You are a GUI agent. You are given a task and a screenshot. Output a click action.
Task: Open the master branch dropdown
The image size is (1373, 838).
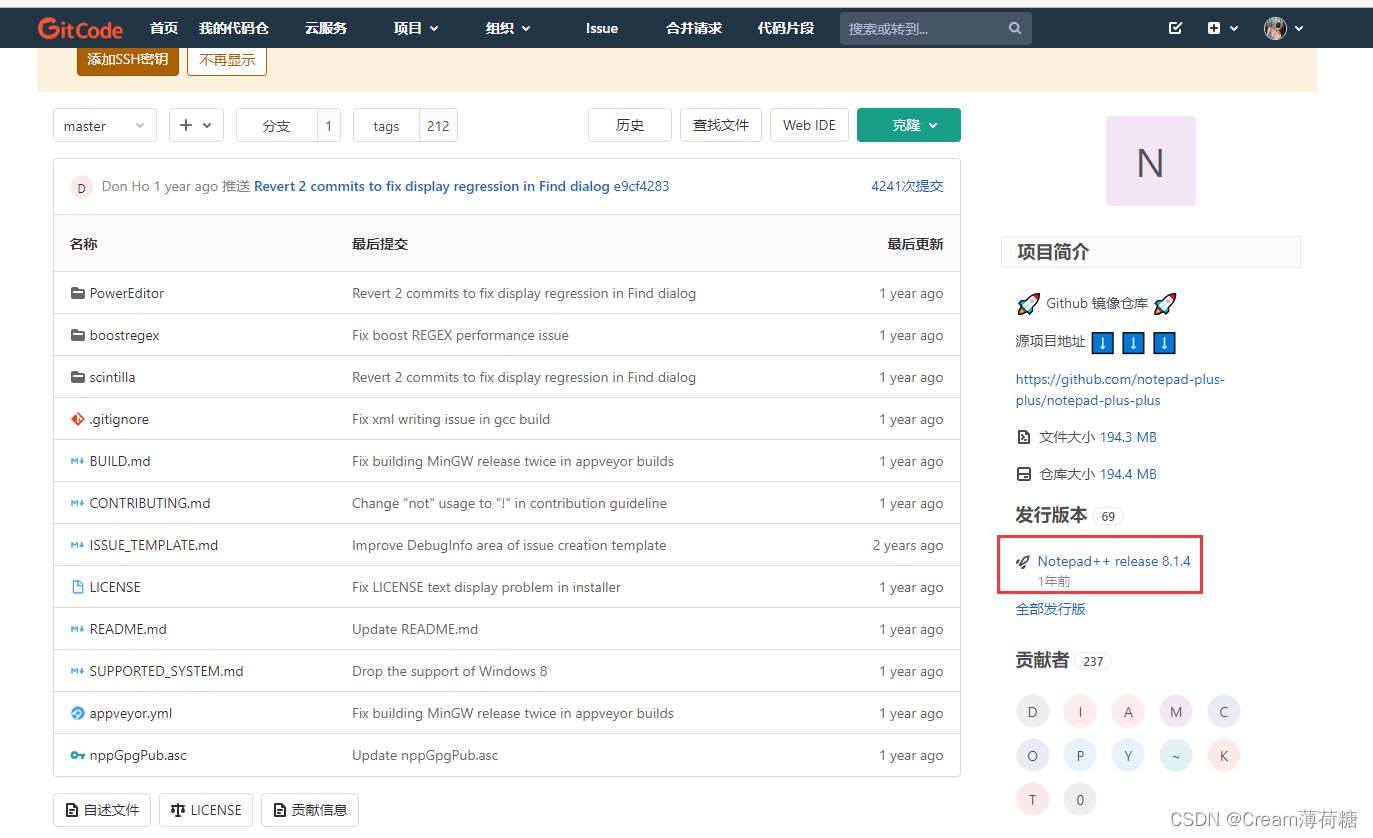coord(105,126)
